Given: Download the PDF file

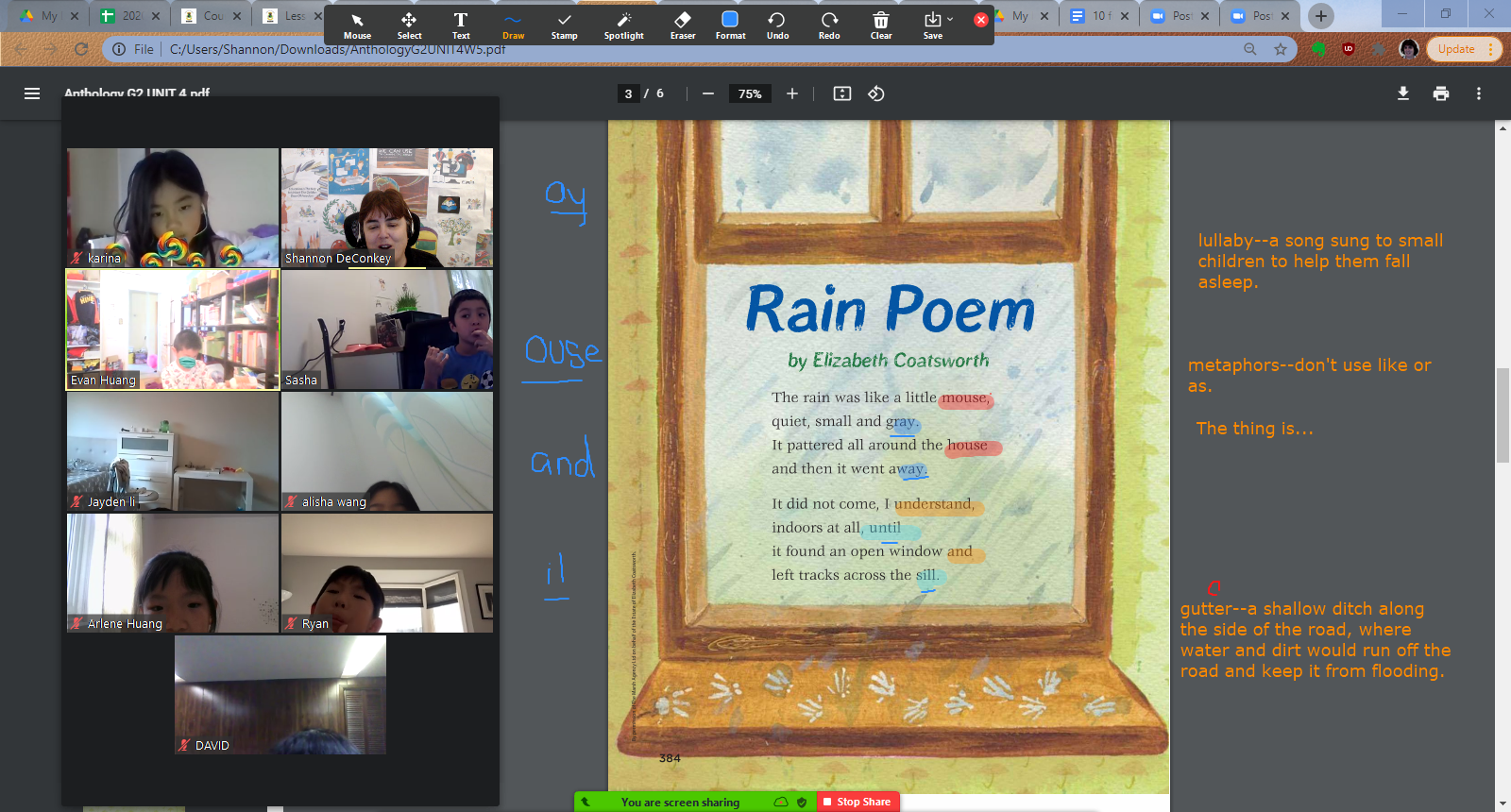Looking at the screenshot, I should 1403,93.
